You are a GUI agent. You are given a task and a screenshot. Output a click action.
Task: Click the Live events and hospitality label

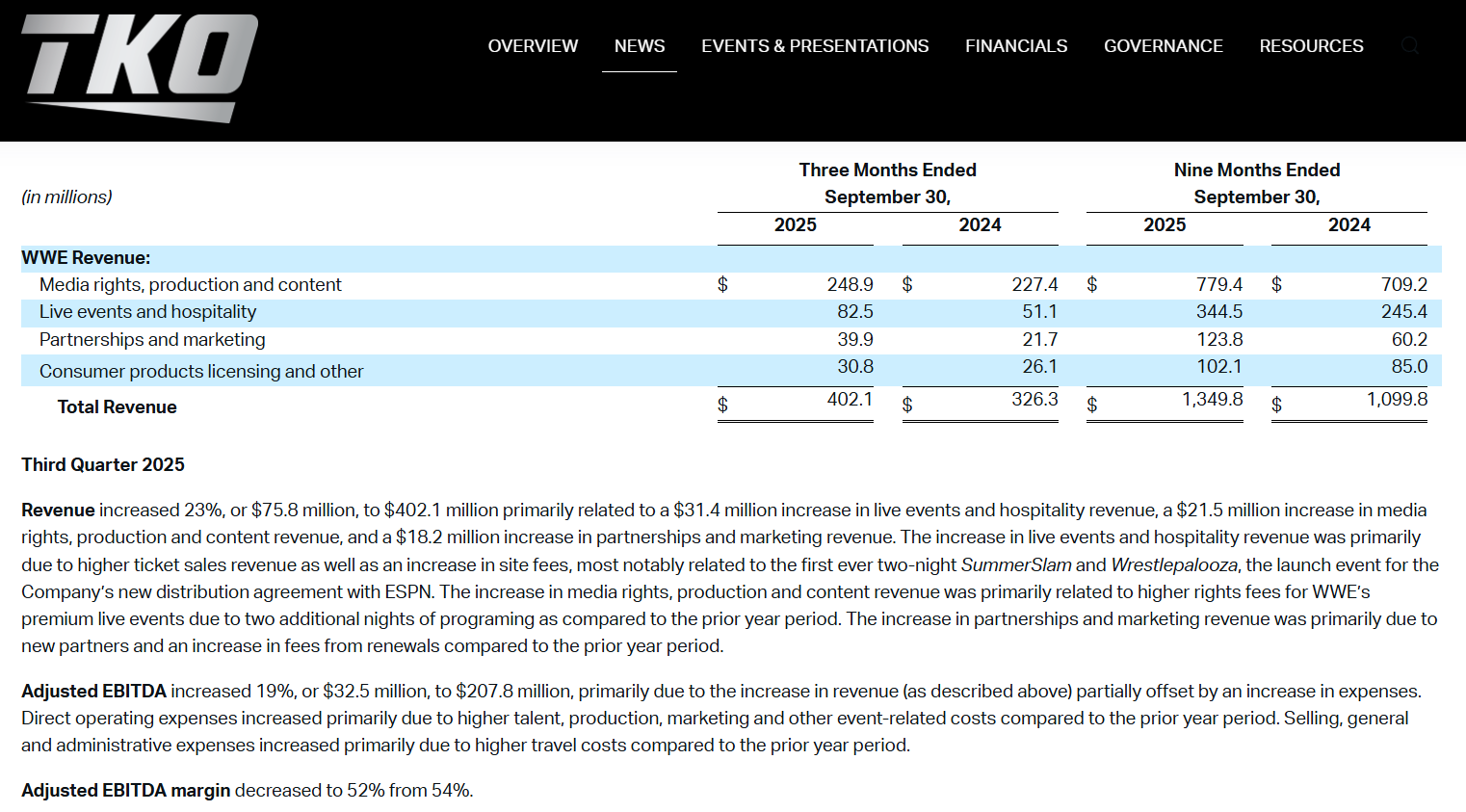coord(147,312)
